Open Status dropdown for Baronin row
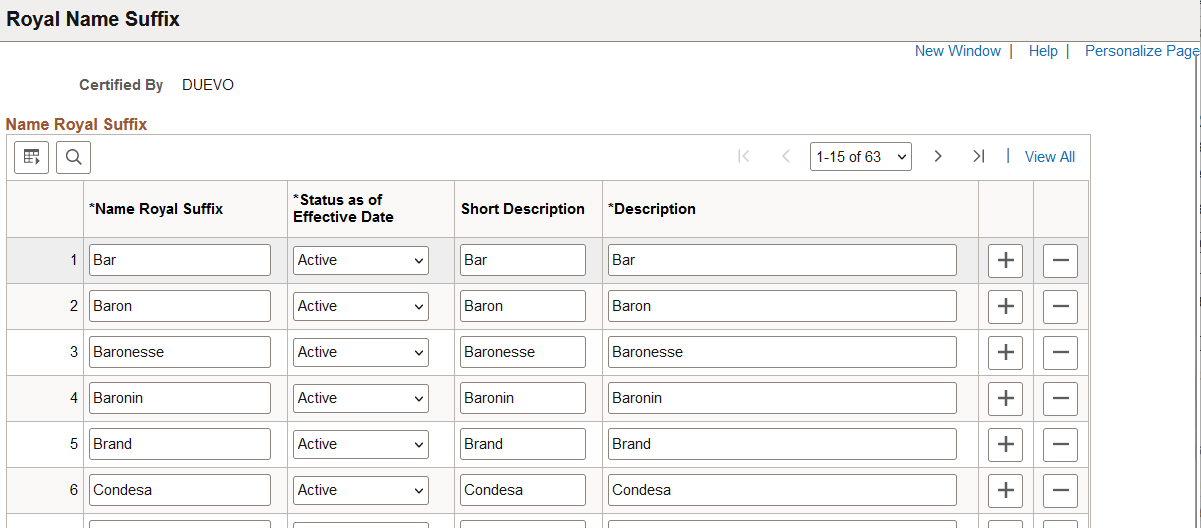 tap(361, 398)
